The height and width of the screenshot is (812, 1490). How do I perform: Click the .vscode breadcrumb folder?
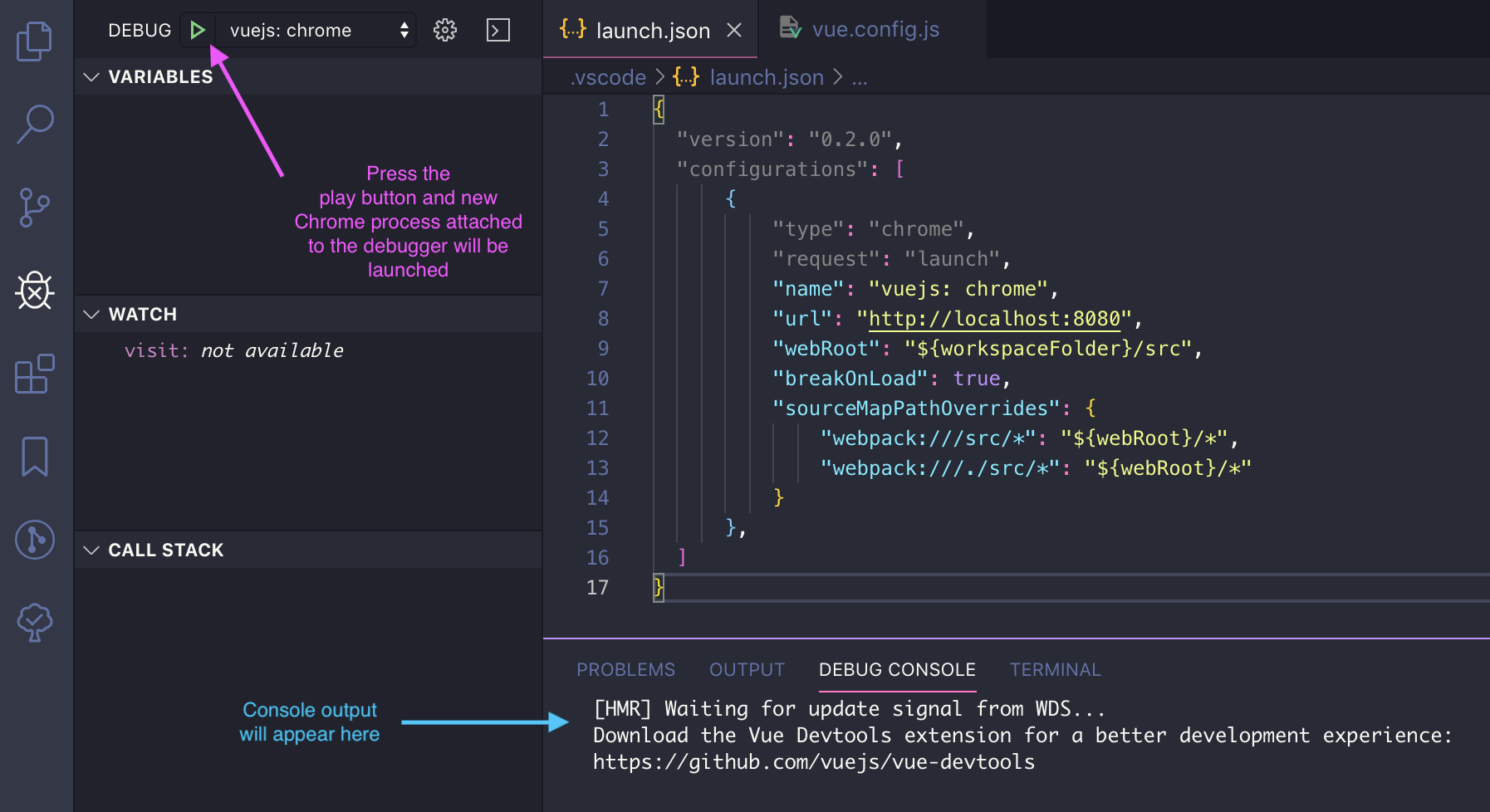tap(608, 77)
